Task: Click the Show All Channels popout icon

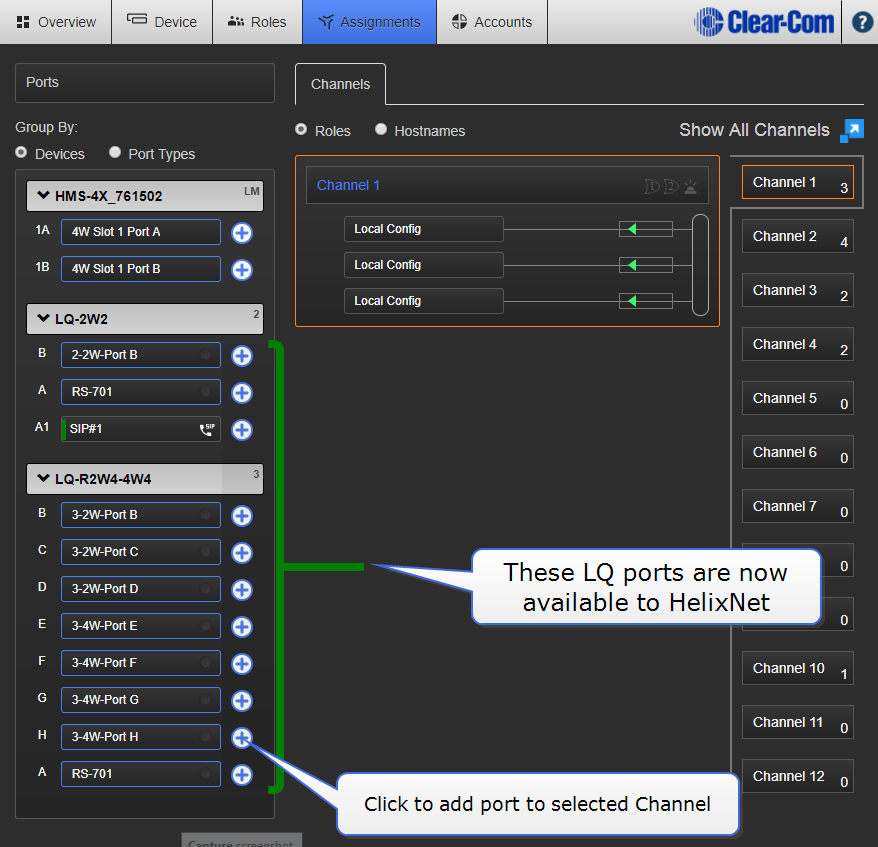Action: point(852,131)
